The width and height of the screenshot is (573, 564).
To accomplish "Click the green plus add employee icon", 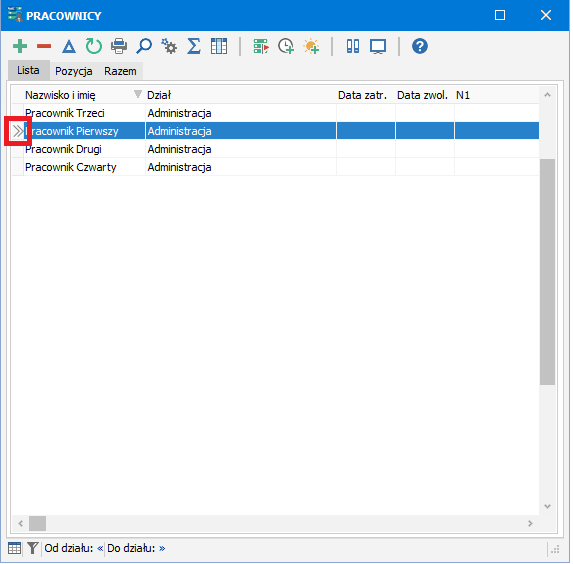I will pos(20,46).
